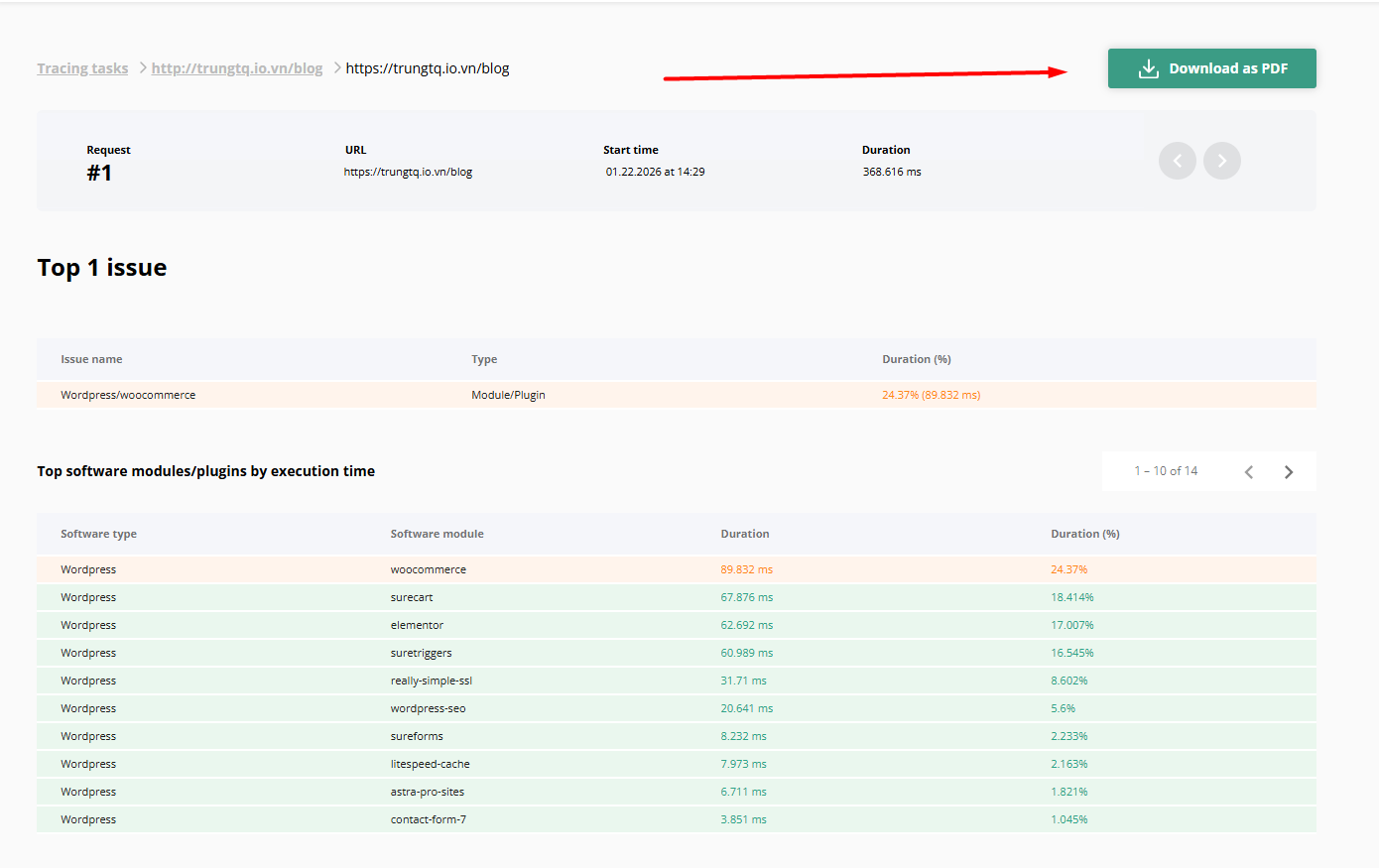
Task: Click the Top 1 issue heading
Action: [102, 268]
